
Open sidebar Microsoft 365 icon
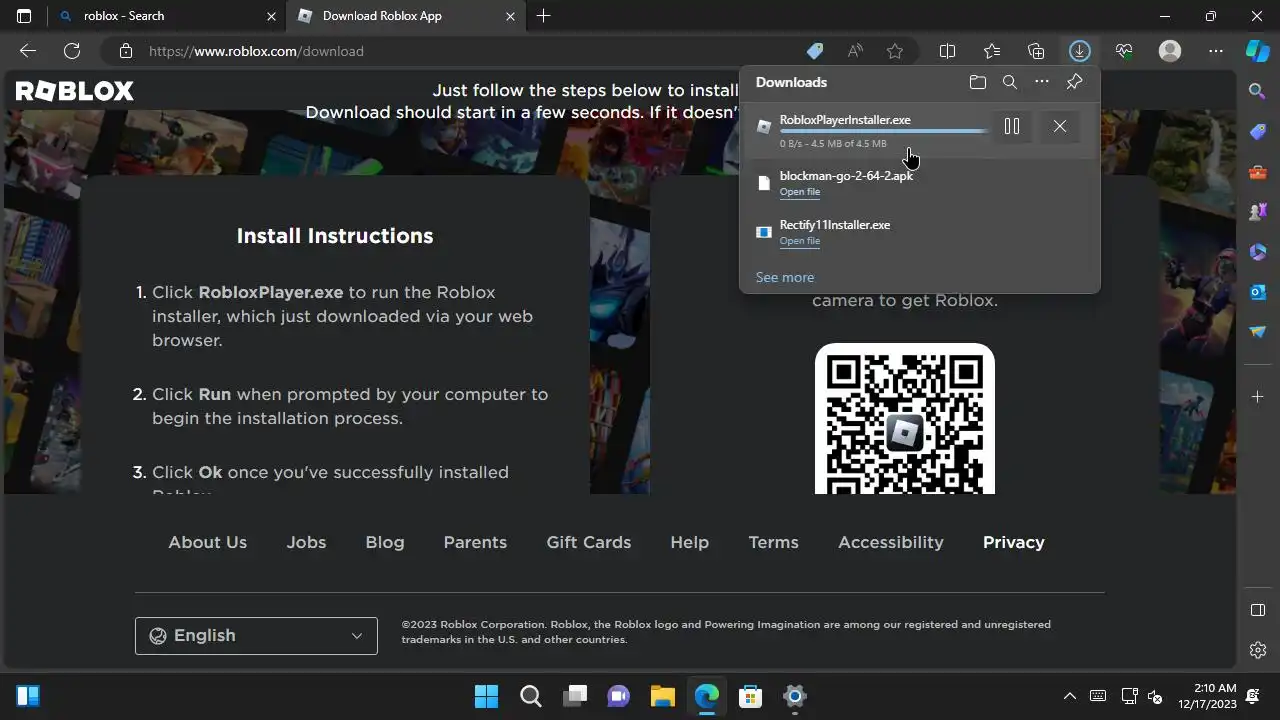pos(1257,252)
